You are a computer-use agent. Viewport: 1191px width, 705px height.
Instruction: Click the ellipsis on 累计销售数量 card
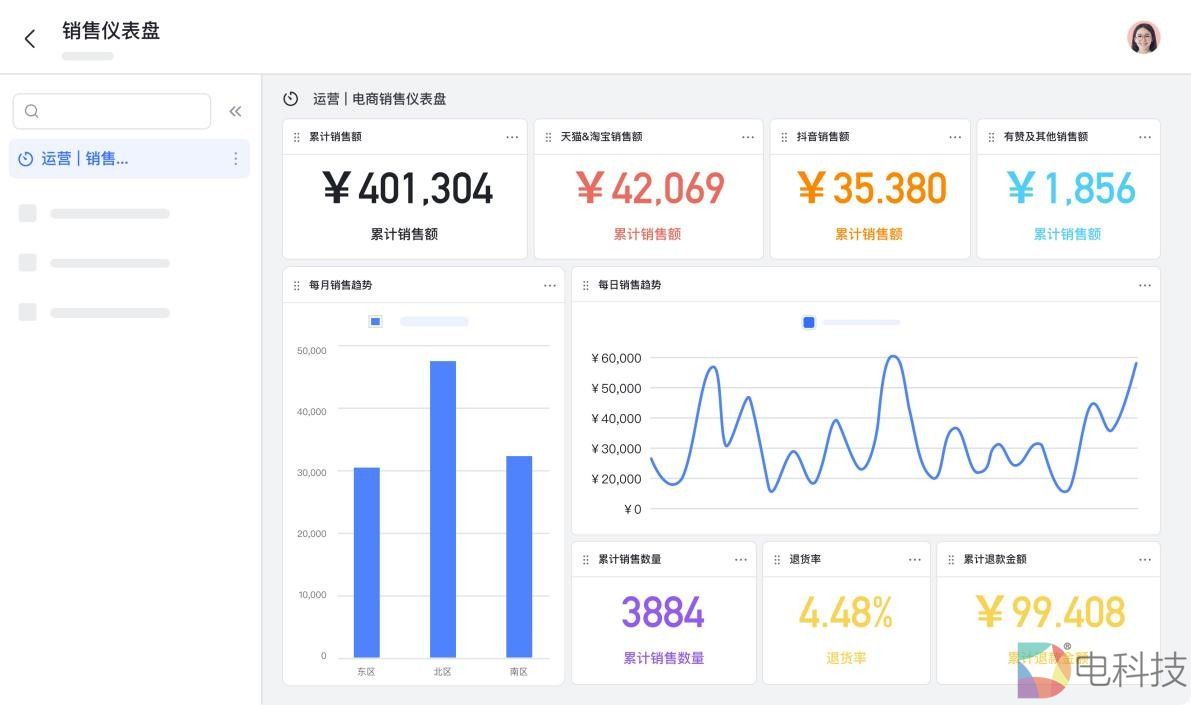pyautogui.click(x=741, y=560)
